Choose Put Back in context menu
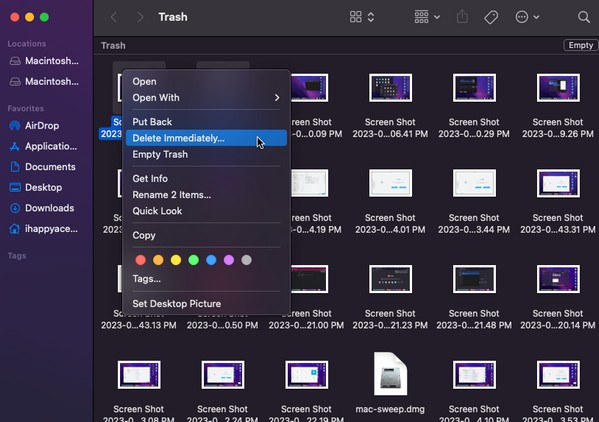The image size is (599, 422). [x=206, y=122]
